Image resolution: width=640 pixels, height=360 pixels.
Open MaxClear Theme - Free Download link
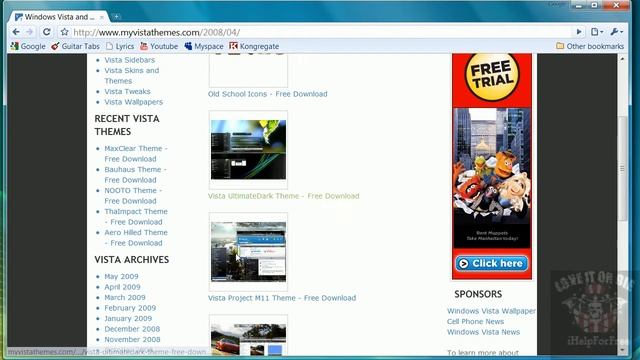tap(136, 153)
